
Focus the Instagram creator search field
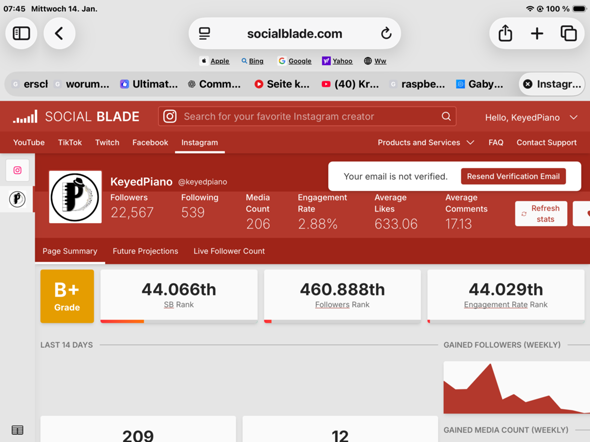pos(307,117)
